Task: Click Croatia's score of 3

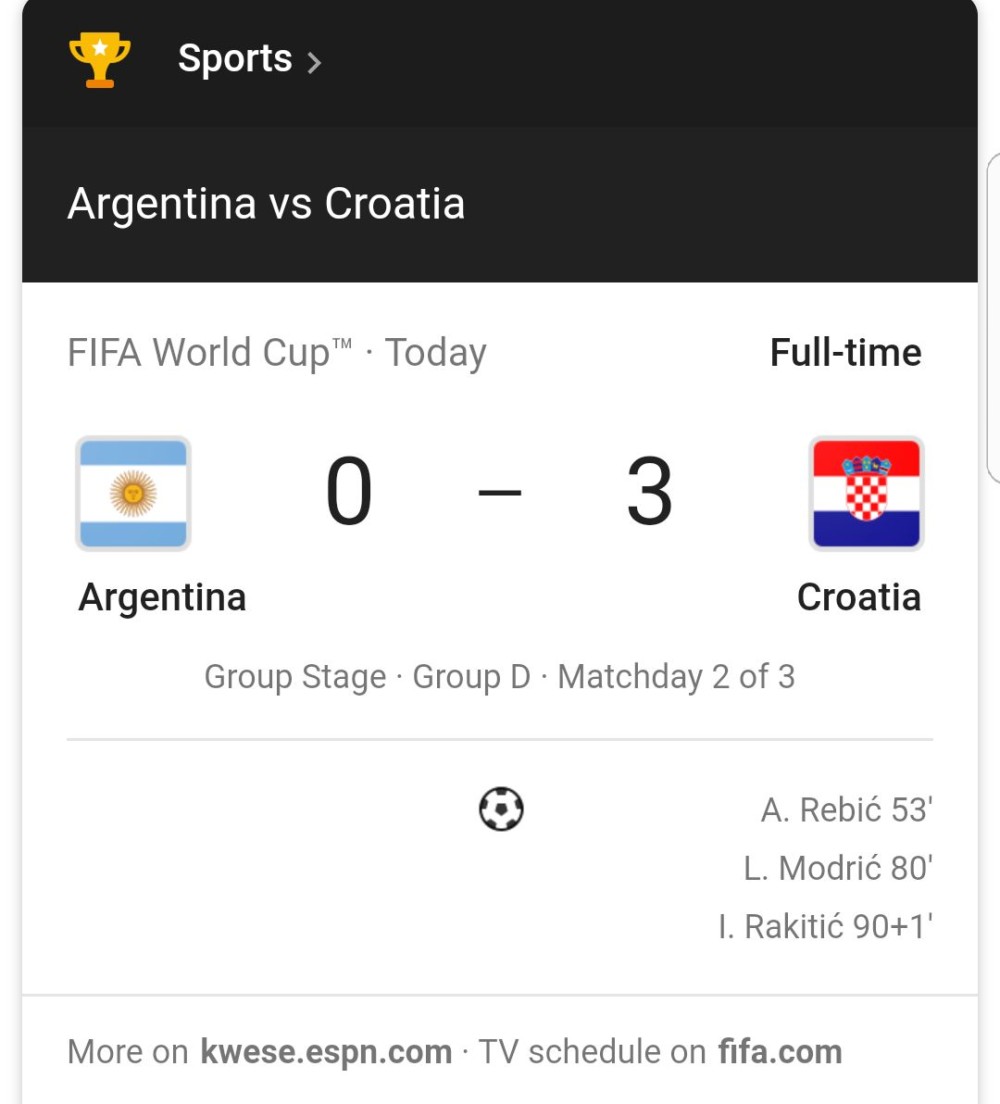Action: click(x=649, y=491)
